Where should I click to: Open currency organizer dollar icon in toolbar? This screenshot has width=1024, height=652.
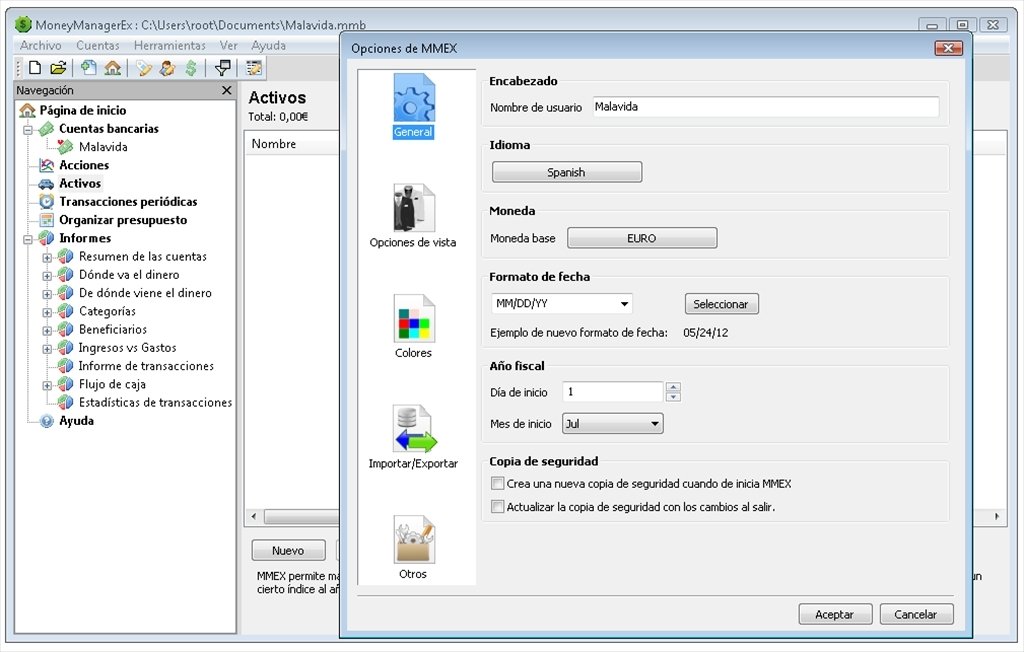tap(191, 67)
